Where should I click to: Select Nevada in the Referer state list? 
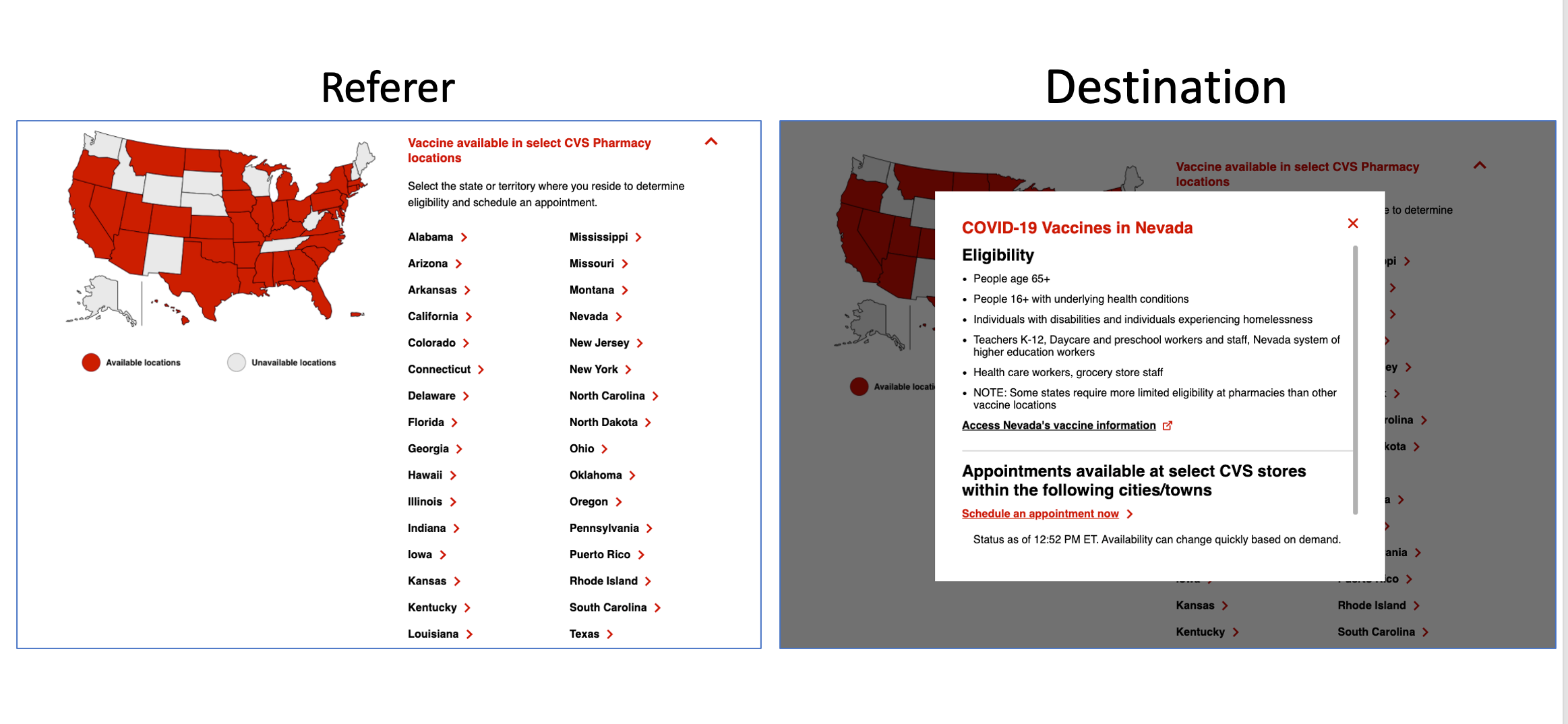point(589,316)
